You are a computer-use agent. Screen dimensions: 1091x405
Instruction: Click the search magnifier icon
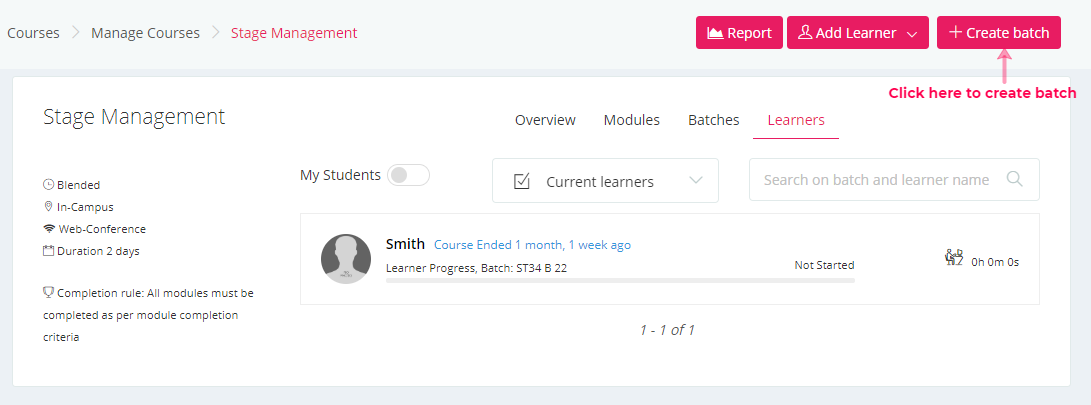(x=1014, y=180)
